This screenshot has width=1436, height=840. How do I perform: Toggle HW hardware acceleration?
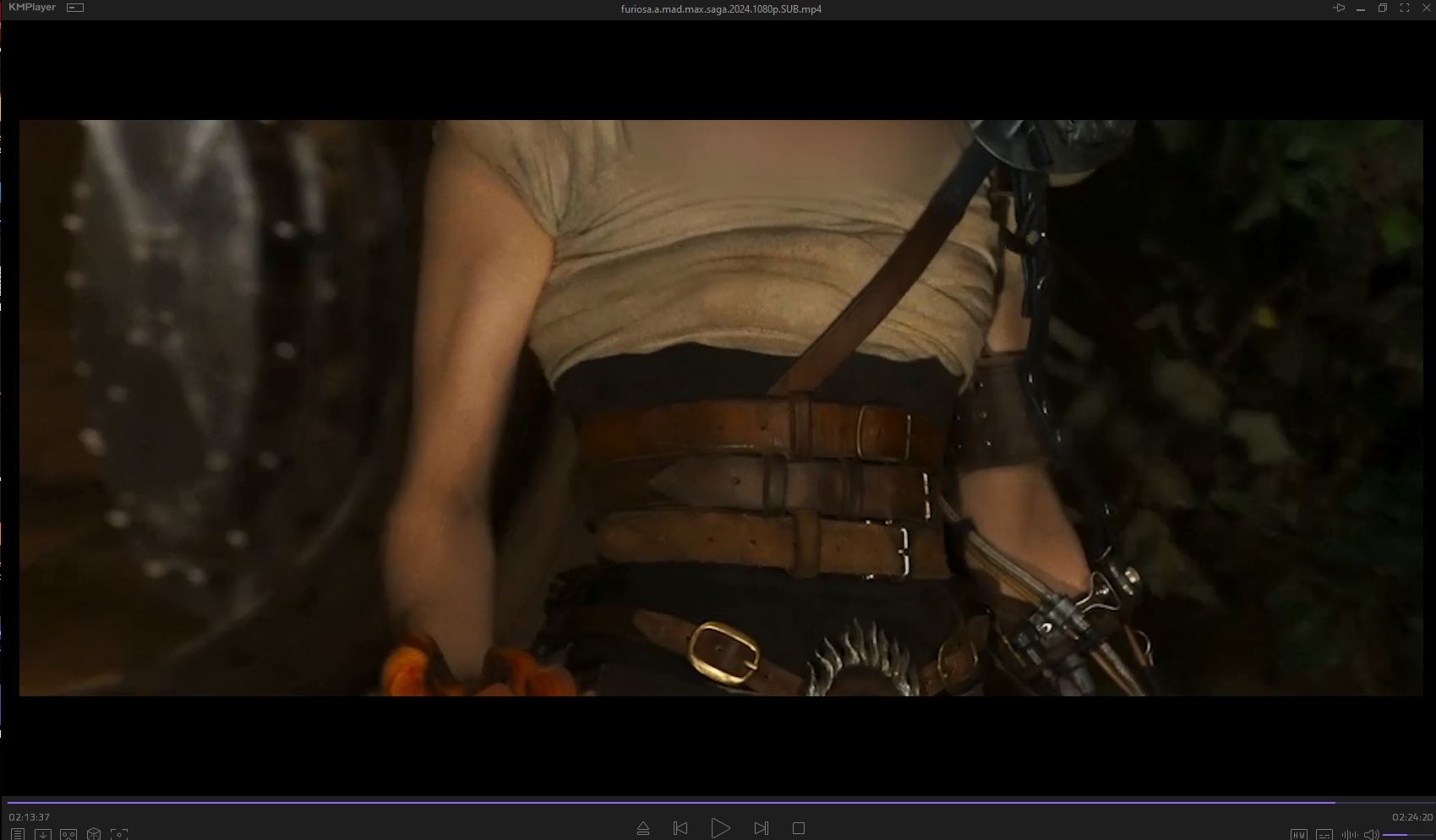click(1299, 835)
